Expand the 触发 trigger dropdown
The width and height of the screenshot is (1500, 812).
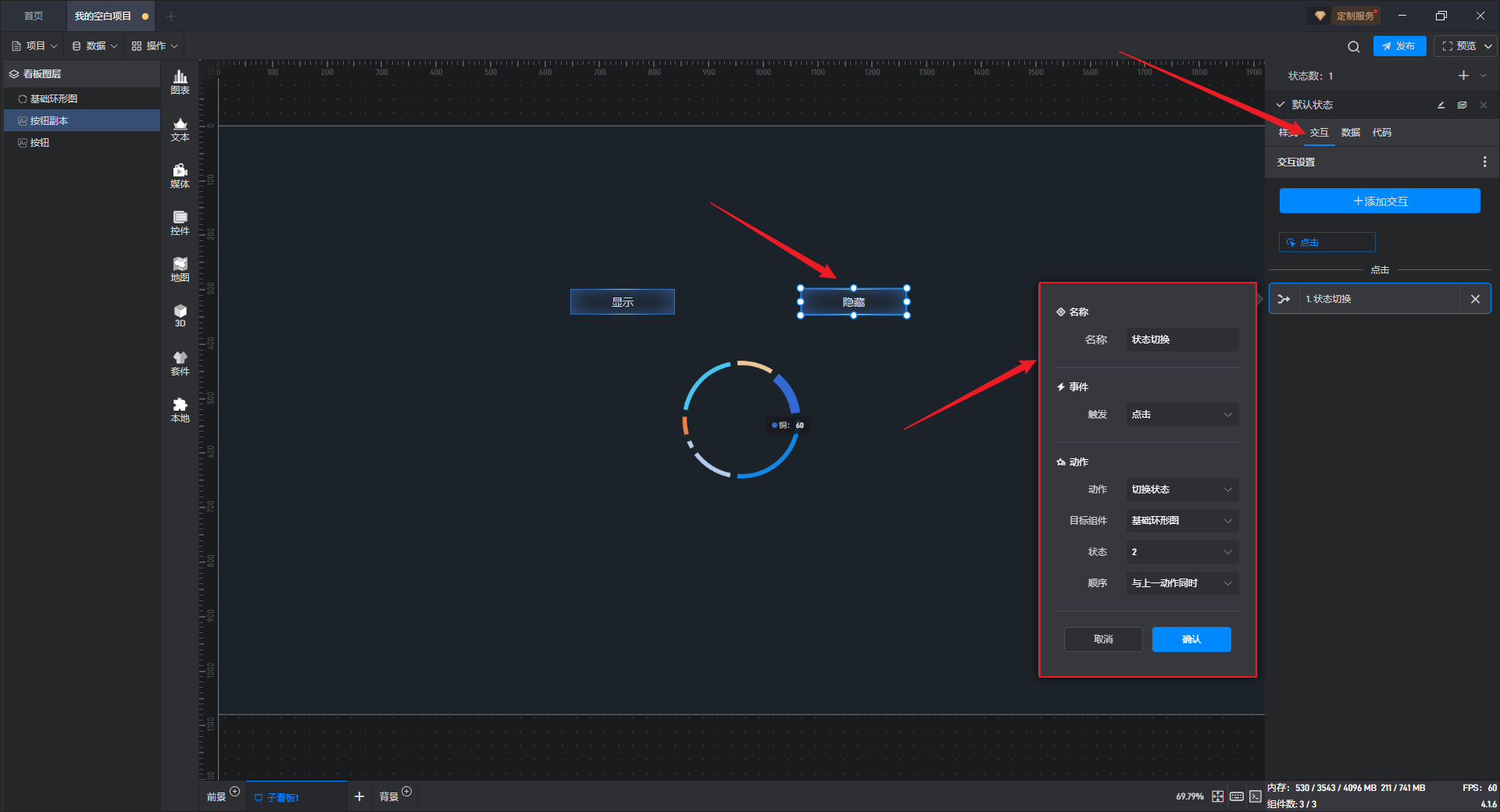tap(1181, 415)
